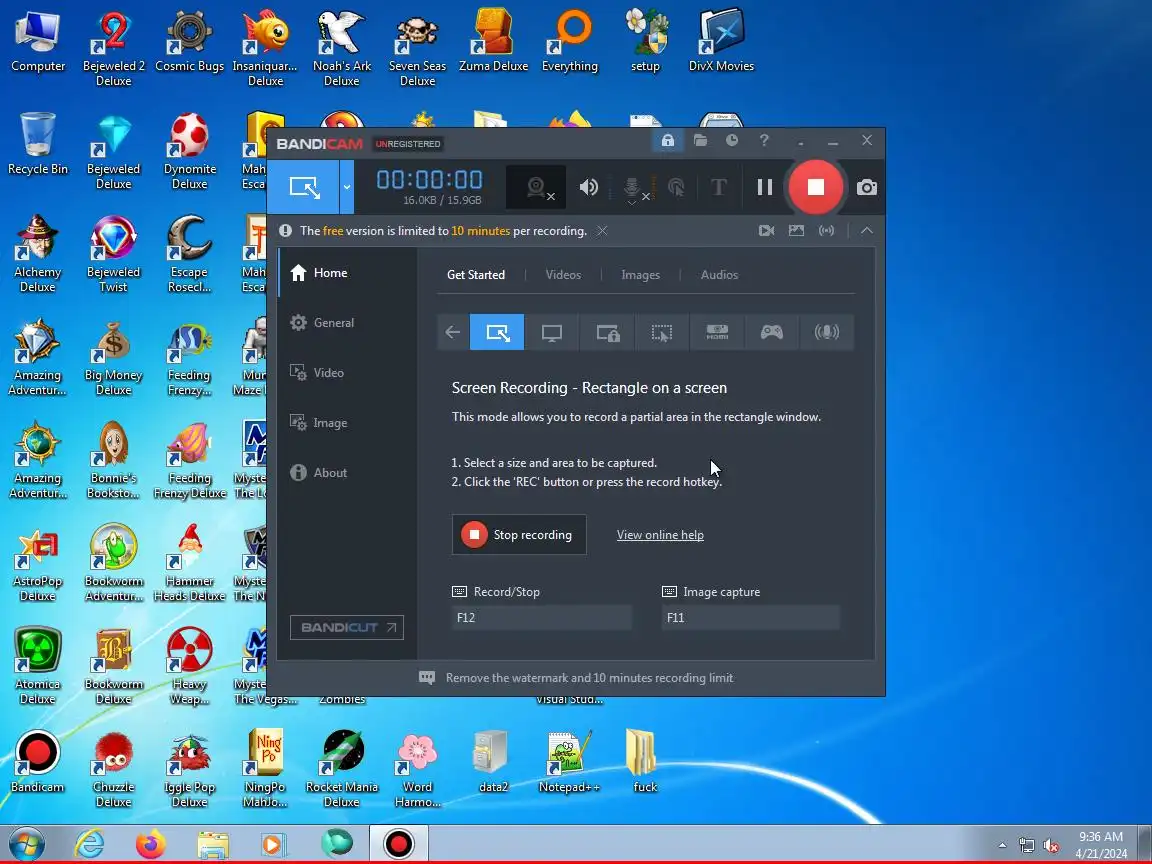
Task: Switch to Images tab
Action: pos(641,275)
